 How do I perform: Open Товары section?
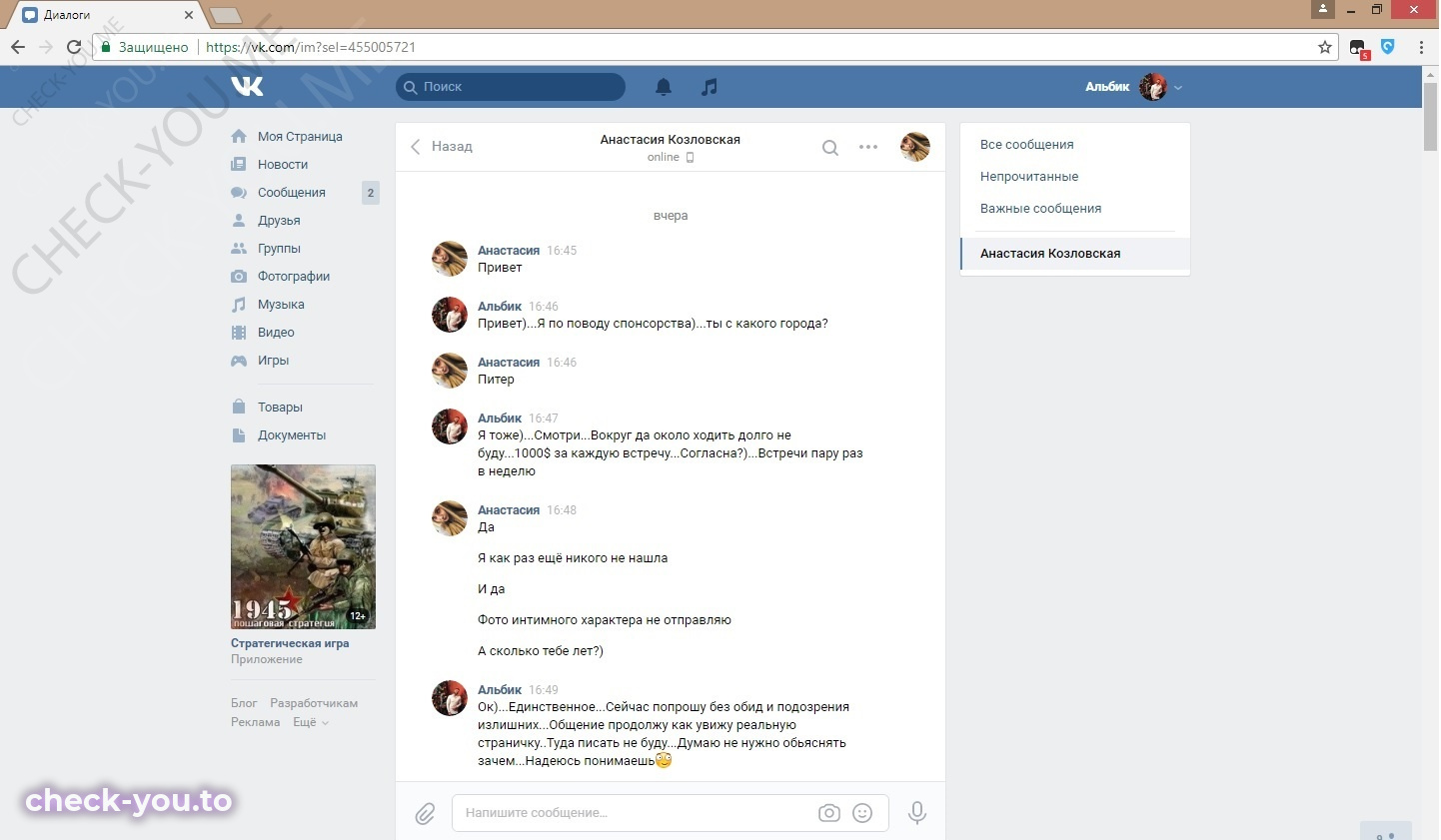tap(280, 408)
